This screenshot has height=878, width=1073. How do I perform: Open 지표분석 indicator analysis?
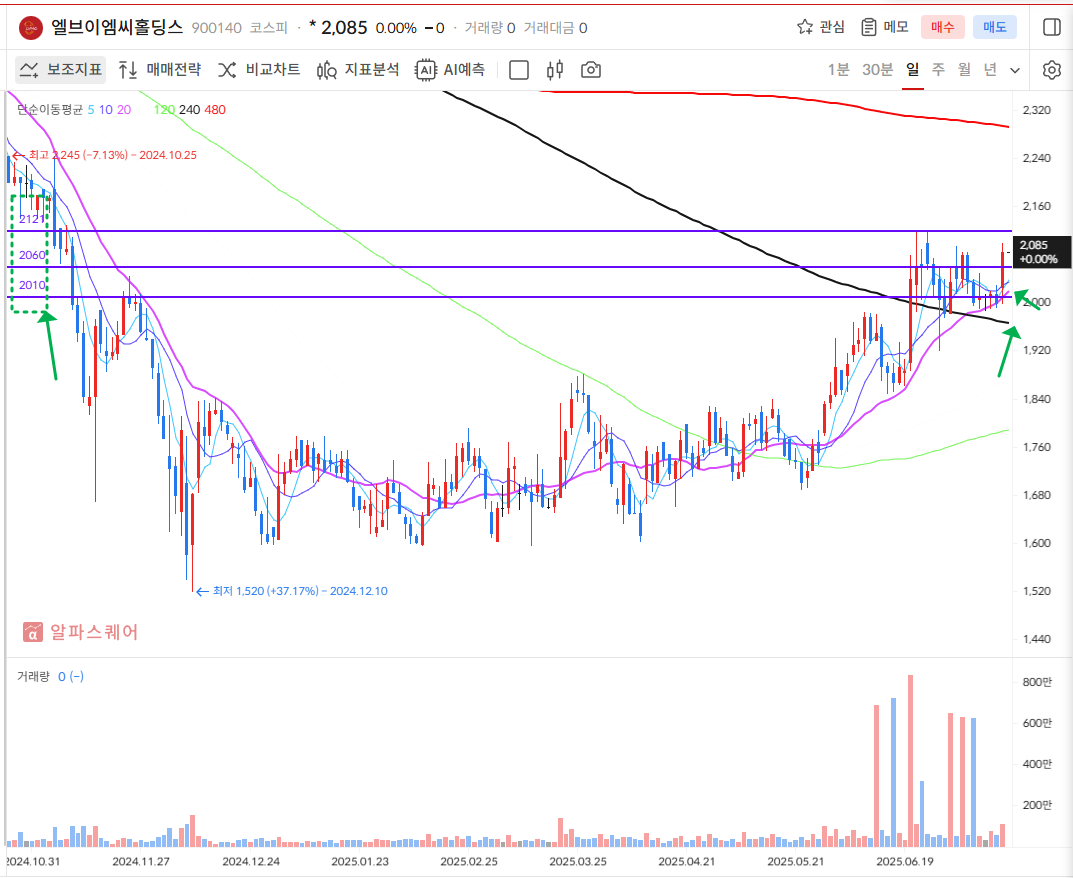point(358,70)
